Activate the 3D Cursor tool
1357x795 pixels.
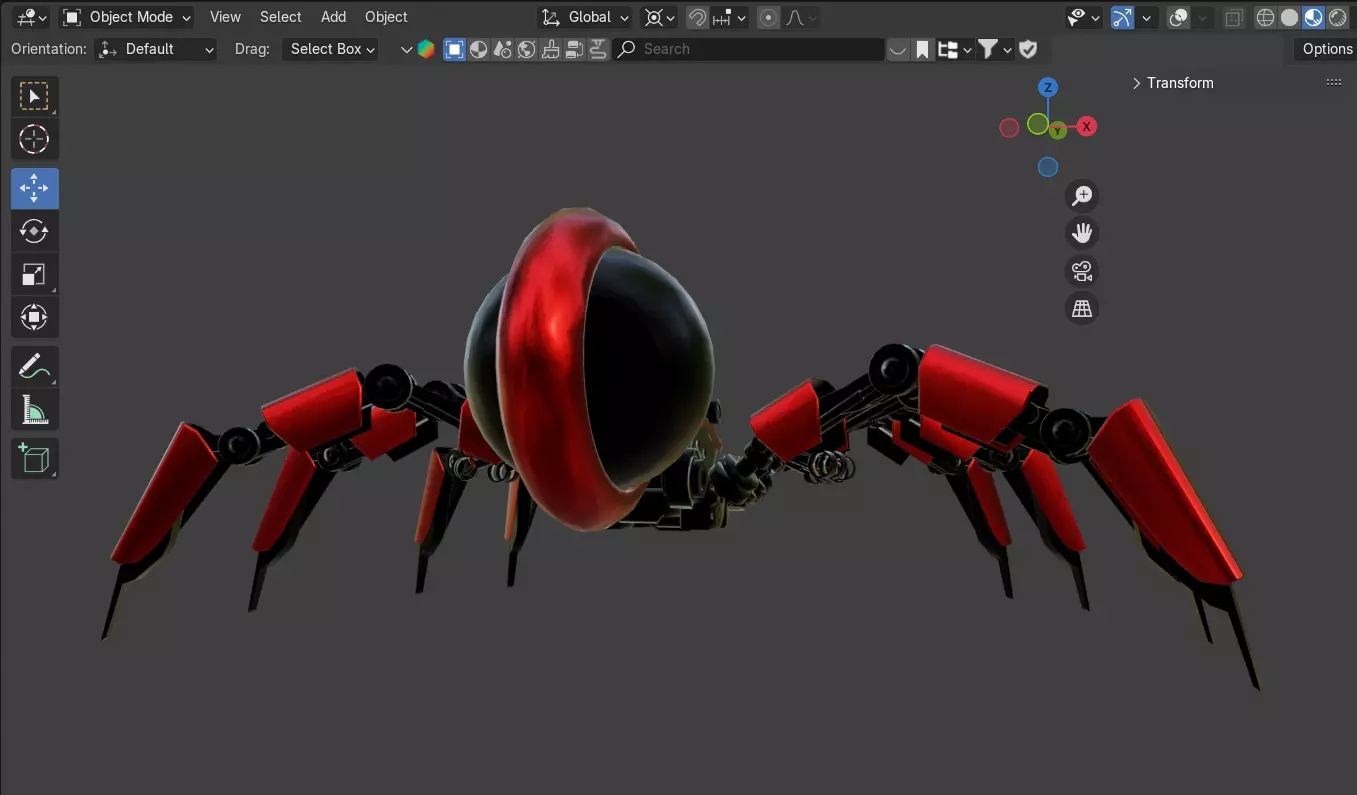34,139
